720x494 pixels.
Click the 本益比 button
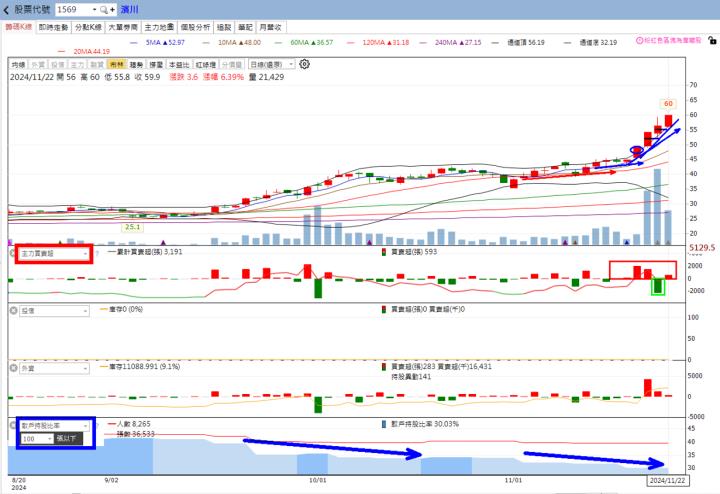(181, 63)
